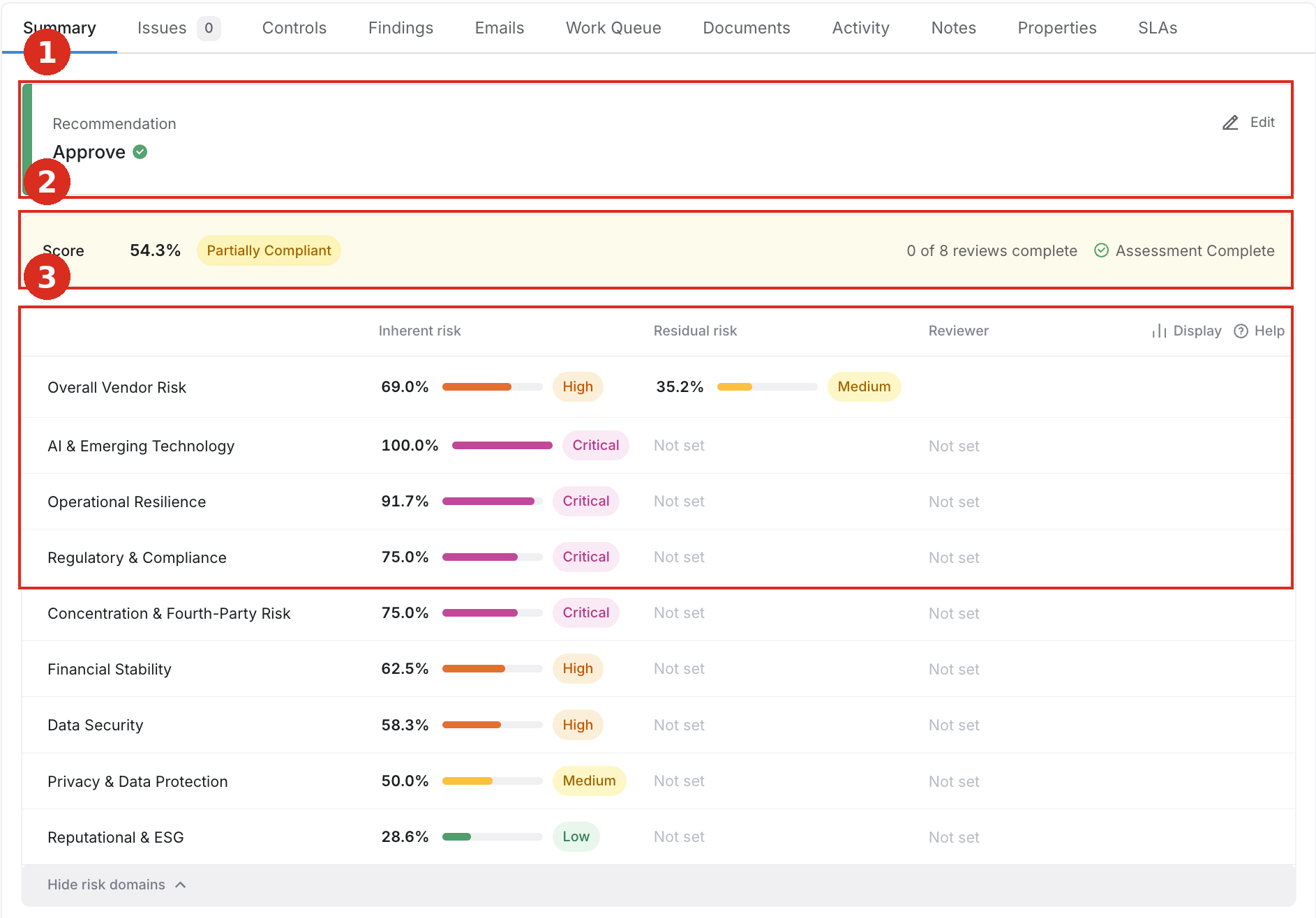Image resolution: width=1316 pixels, height=918 pixels.
Task: Click the Residual risk column header
Action: coord(695,331)
